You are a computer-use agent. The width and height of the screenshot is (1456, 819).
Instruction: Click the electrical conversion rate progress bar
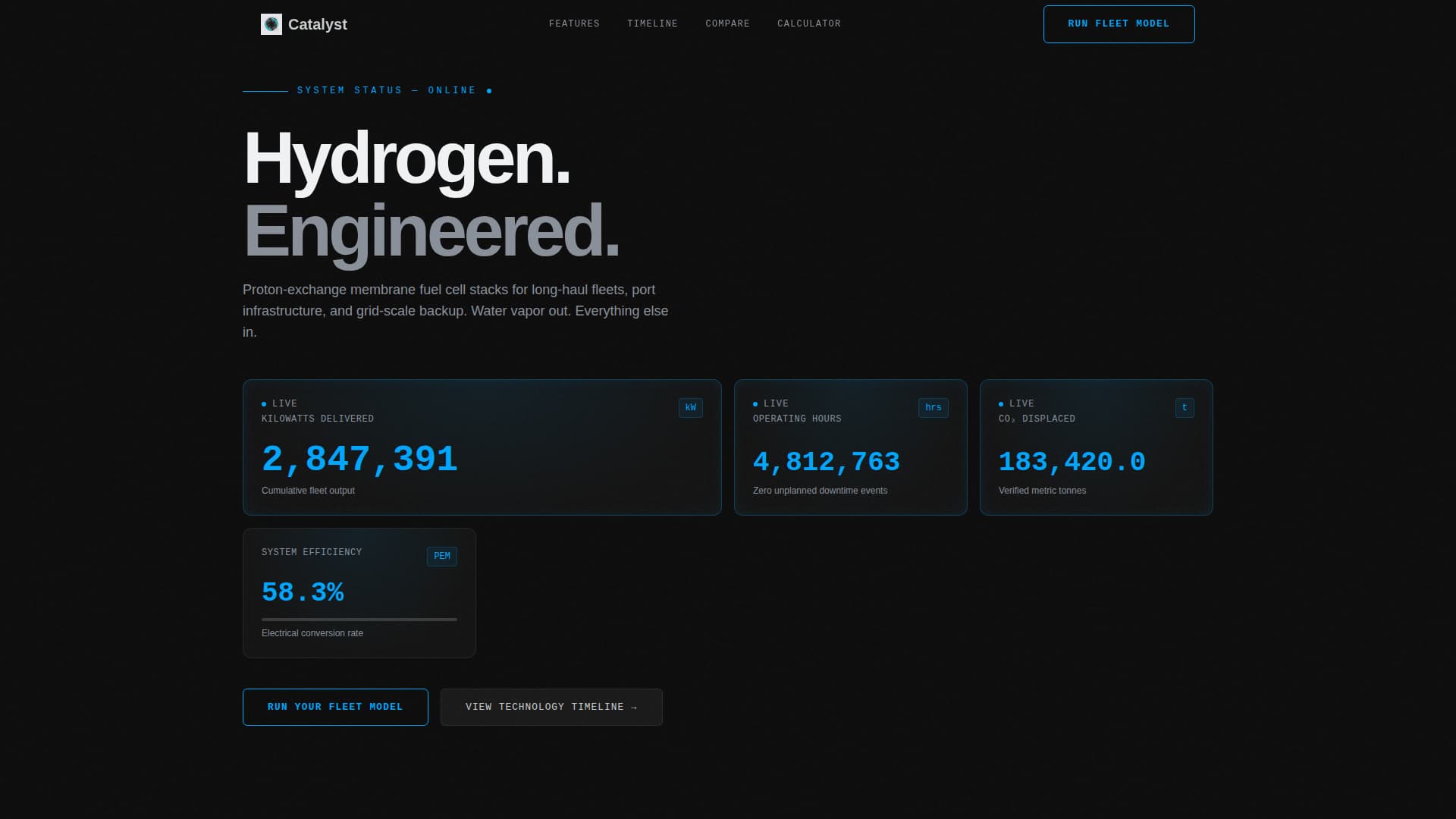pos(359,619)
